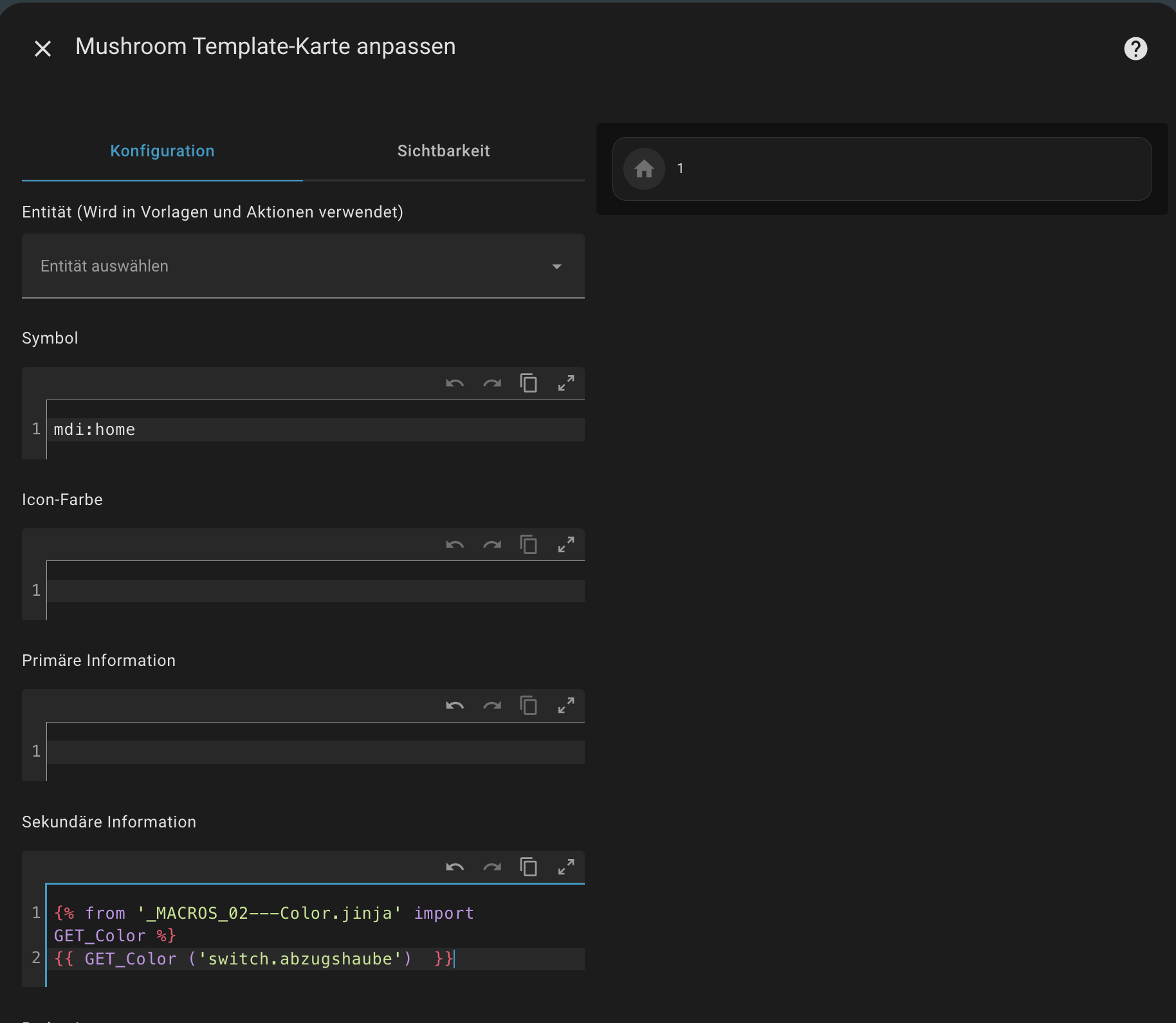
Task: Redo in the Symbol editor
Action: click(x=492, y=383)
